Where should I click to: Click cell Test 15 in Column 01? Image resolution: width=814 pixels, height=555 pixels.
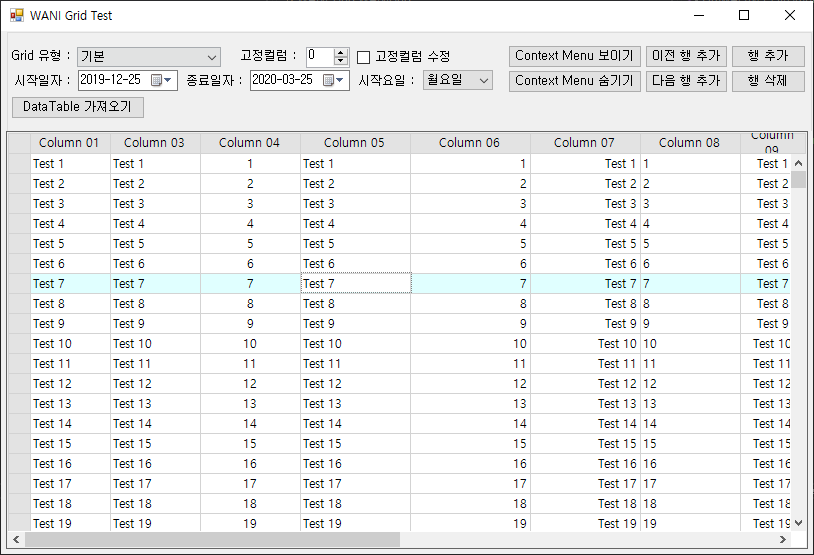tap(70, 443)
